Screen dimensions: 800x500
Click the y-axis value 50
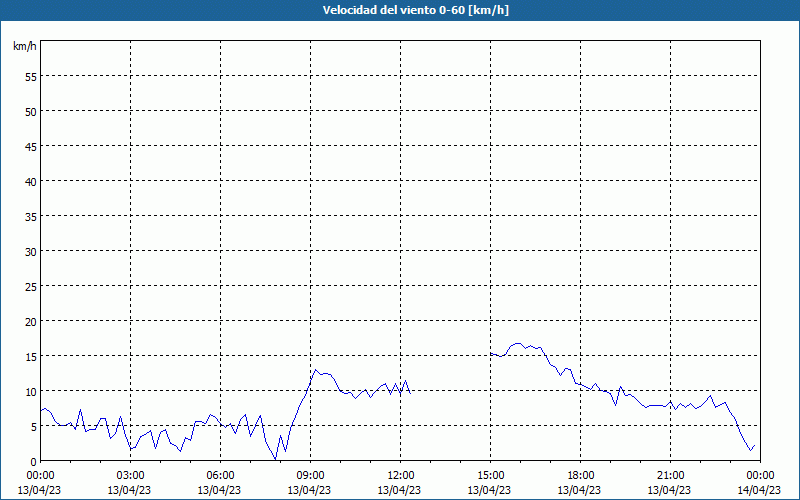click(31, 112)
